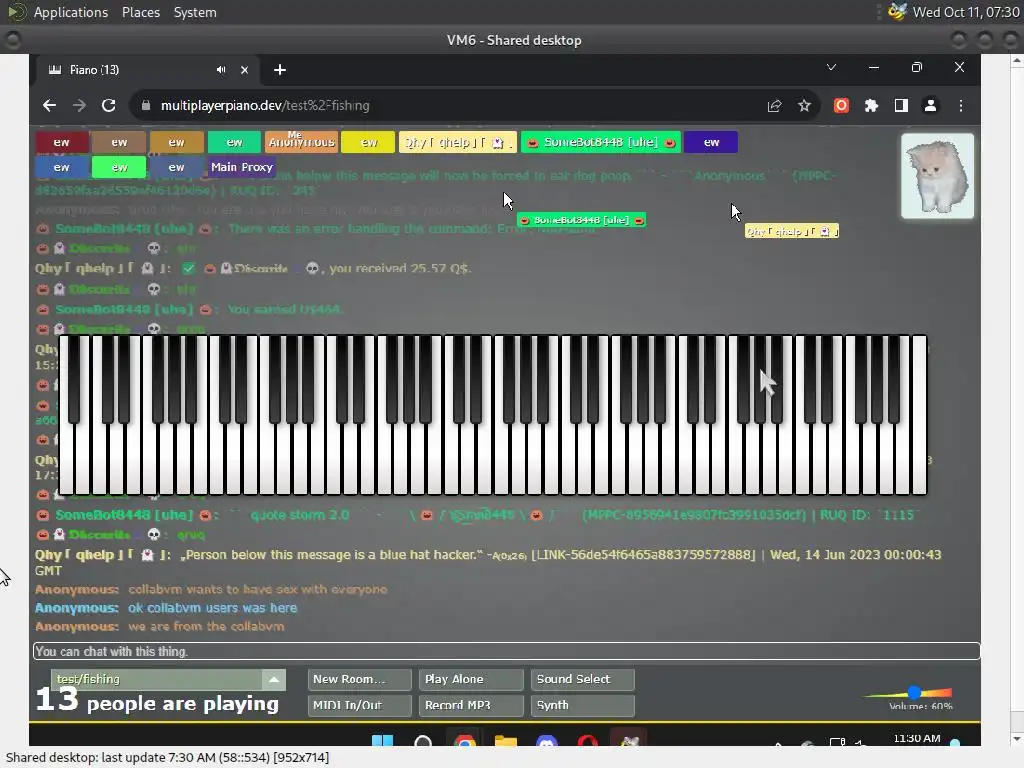Open a new browser tab
The width and height of the screenshot is (1024, 768).
click(x=280, y=70)
